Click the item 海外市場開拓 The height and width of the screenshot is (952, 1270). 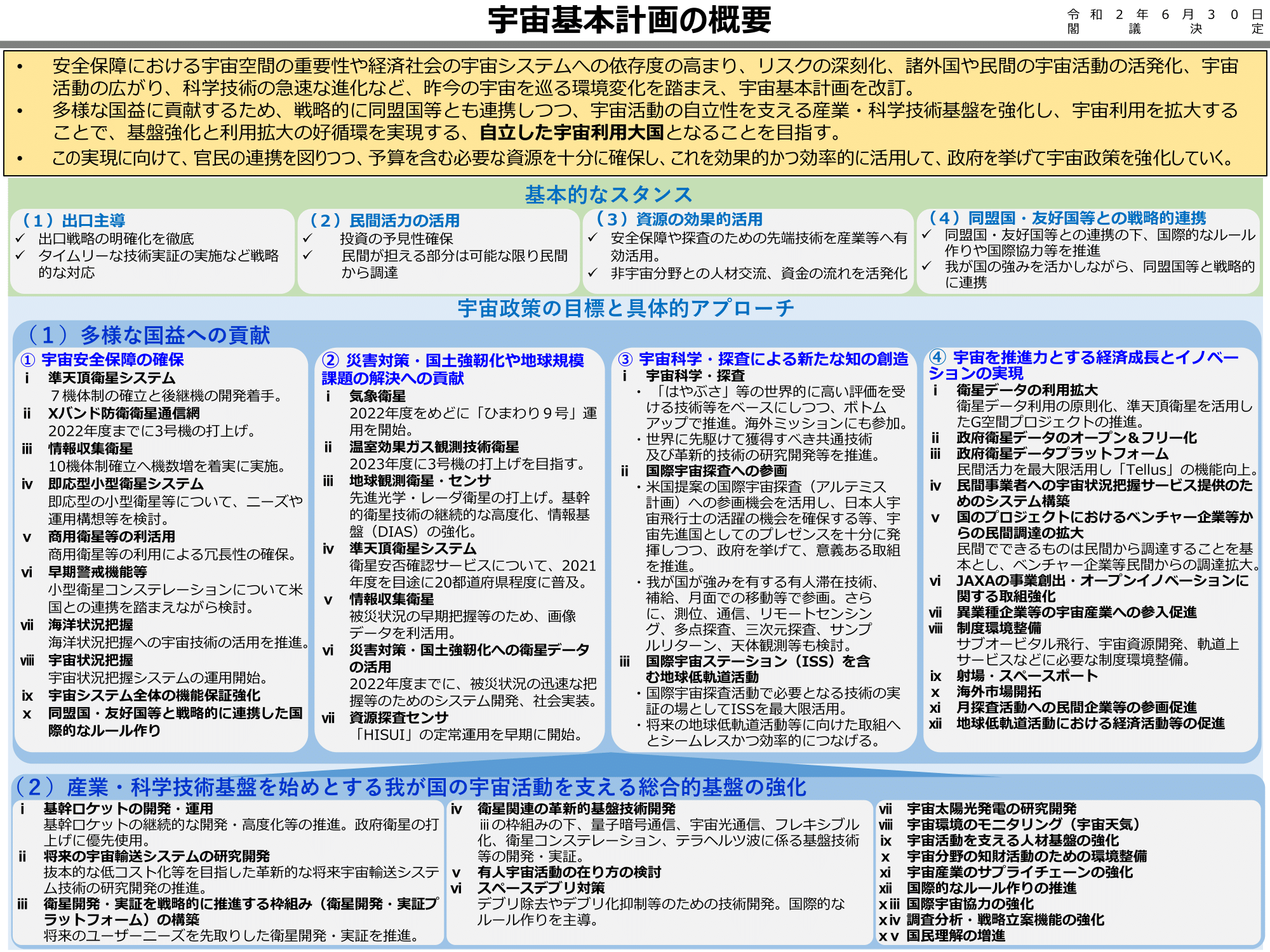999,692
